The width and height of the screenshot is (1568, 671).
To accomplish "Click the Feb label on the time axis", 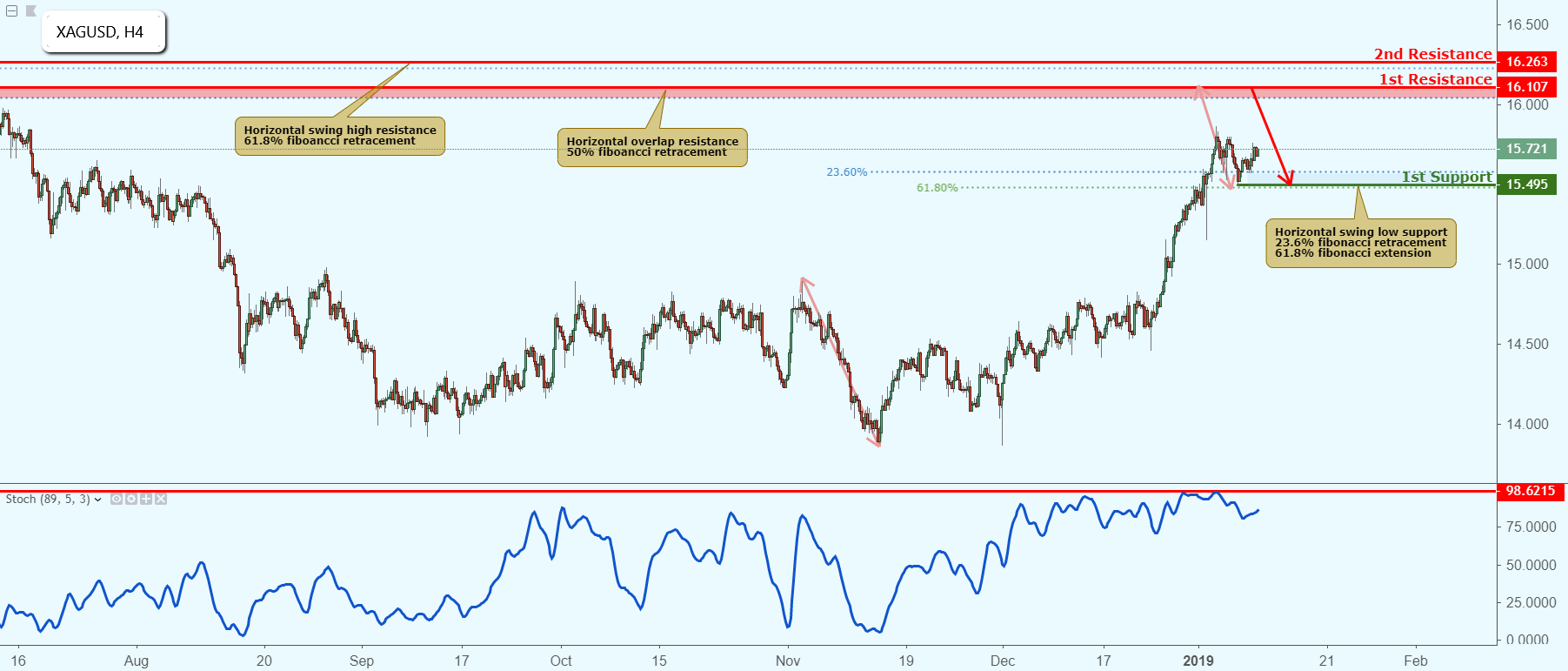I will coord(1416,661).
